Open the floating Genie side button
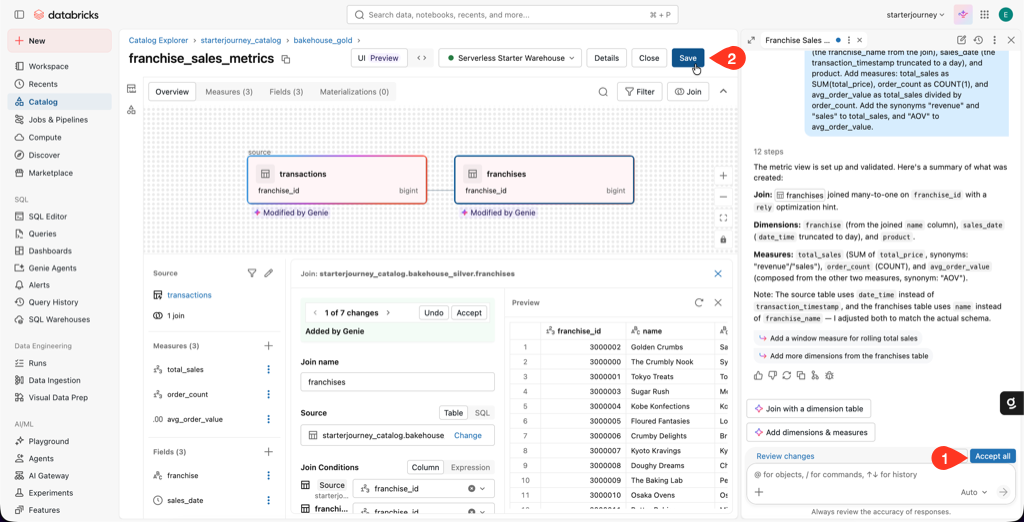This screenshot has height=522, width=1024. 1011,403
